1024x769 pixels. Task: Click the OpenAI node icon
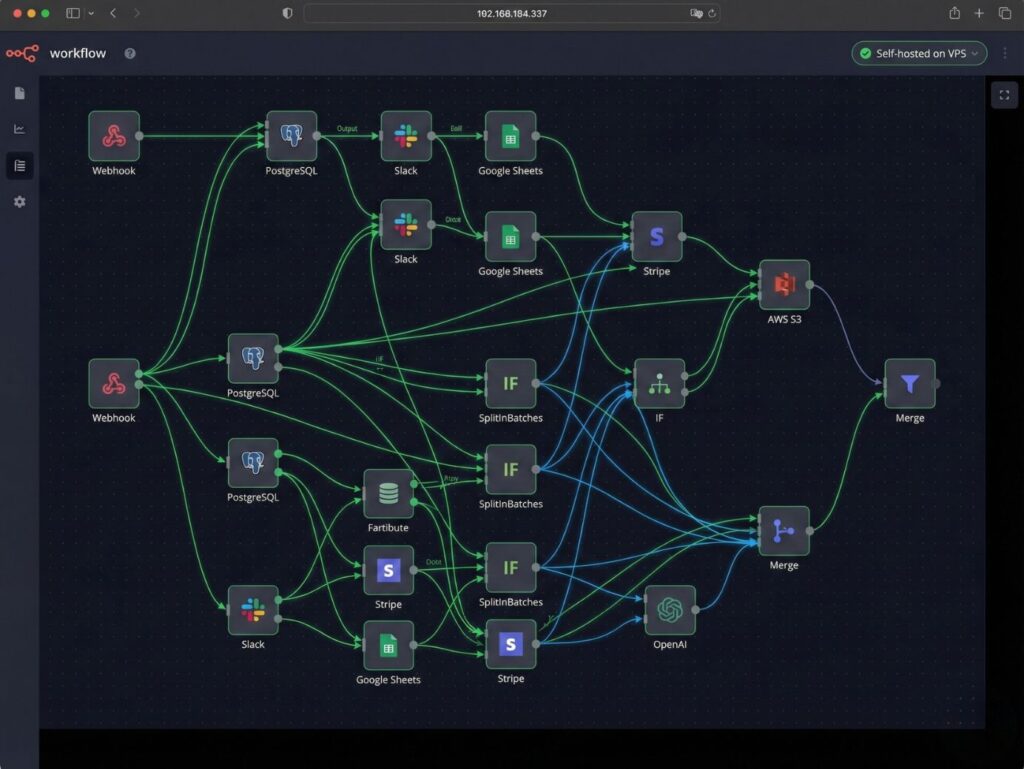click(670, 610)
